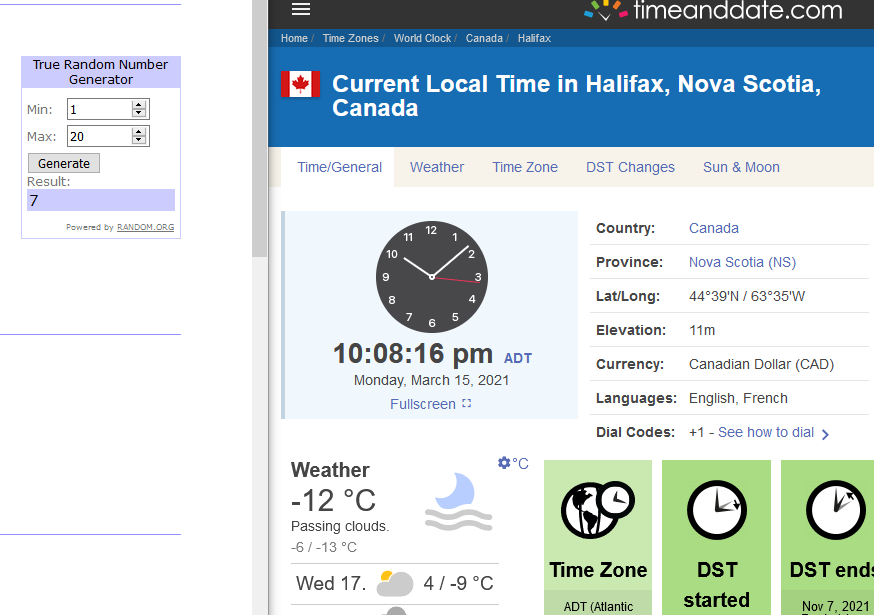Click the DST started clock icon

pos(717,510)
